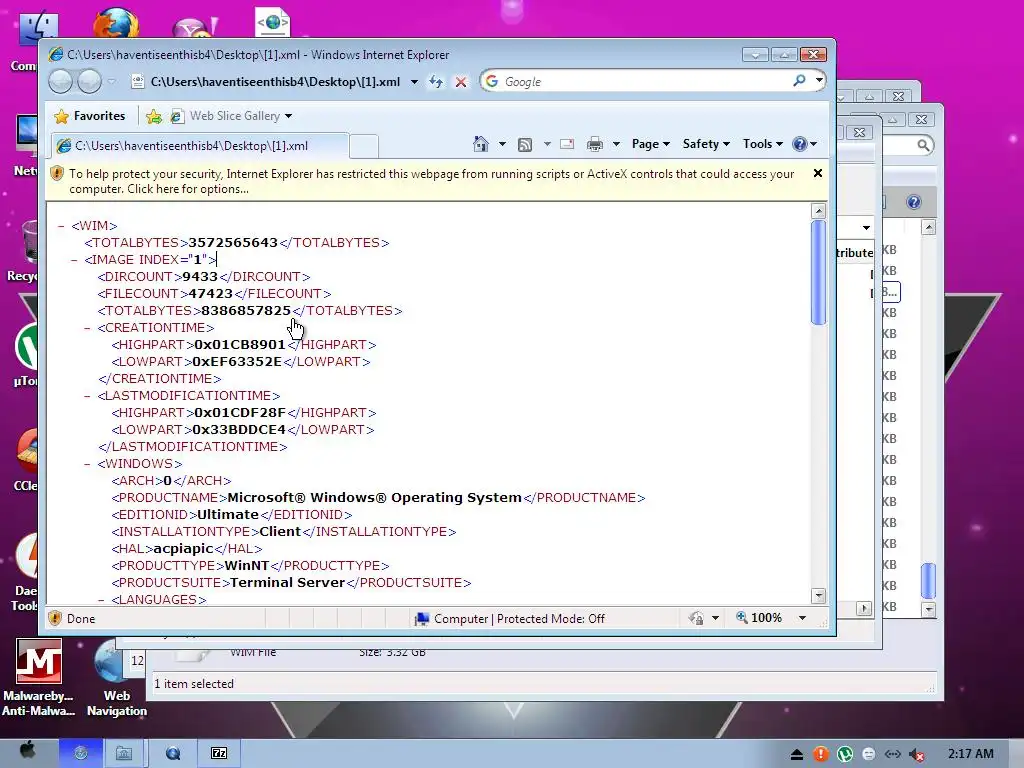Click the IE Back navigation button

click(61, 82)
